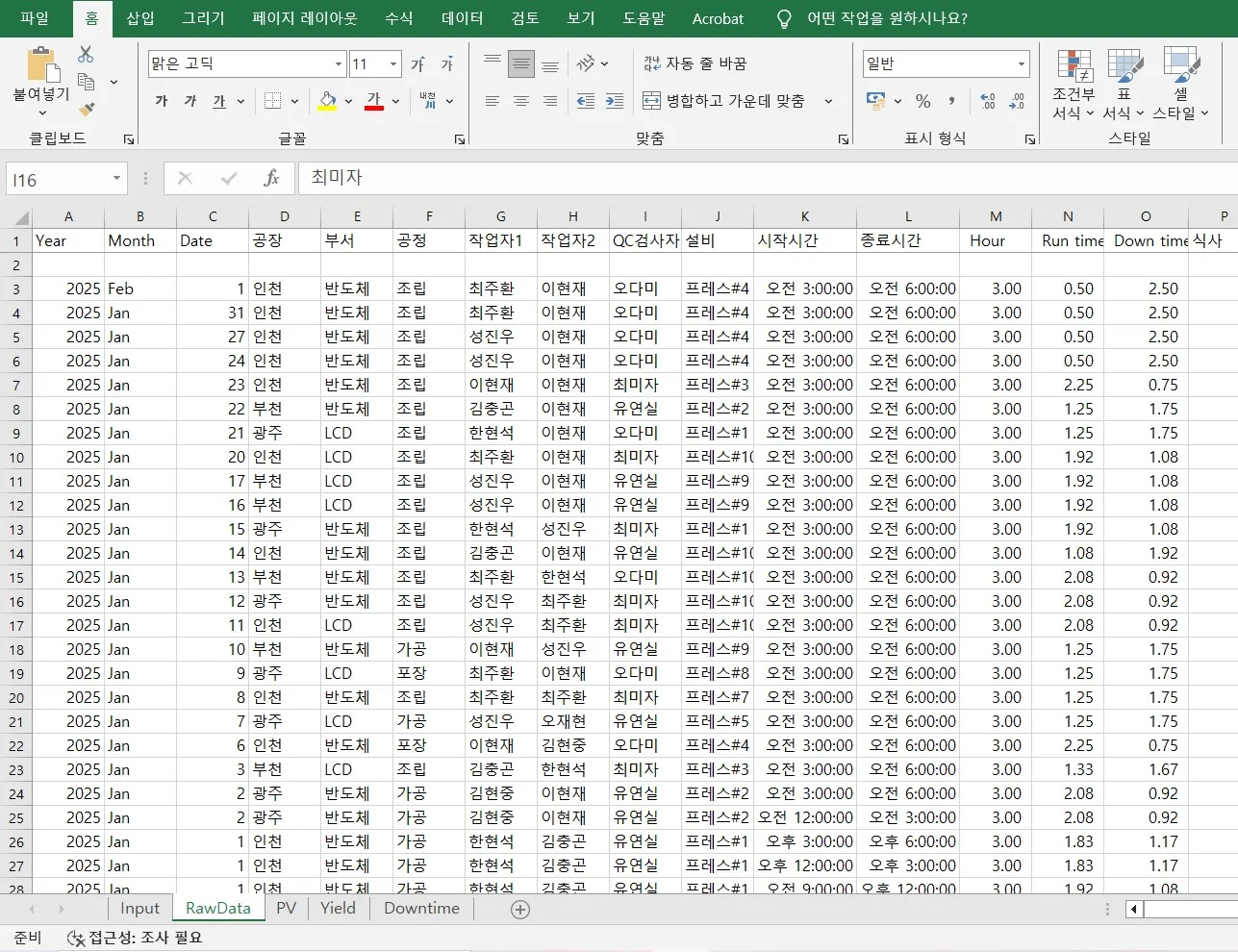Toggle right text alignment
Image resolution: width=1238 pixels, height=952 pixels.
(x=550, y=101)
